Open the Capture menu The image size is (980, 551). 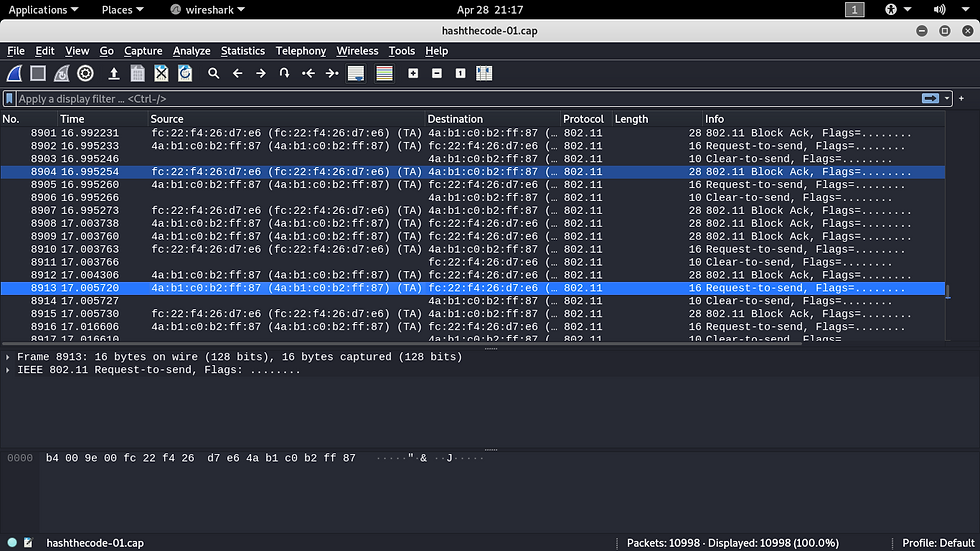[x=143, y=51]
